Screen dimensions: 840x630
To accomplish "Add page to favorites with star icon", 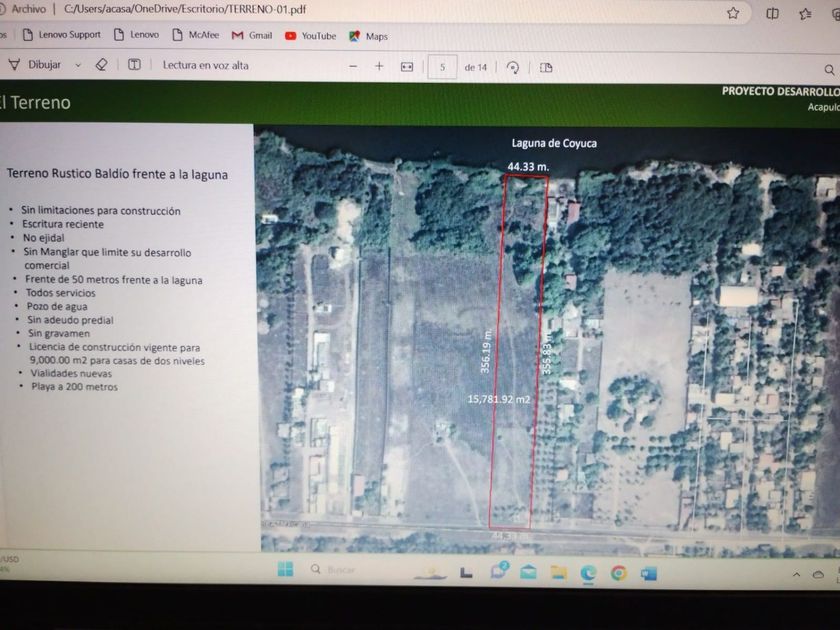I will point(733,13).
